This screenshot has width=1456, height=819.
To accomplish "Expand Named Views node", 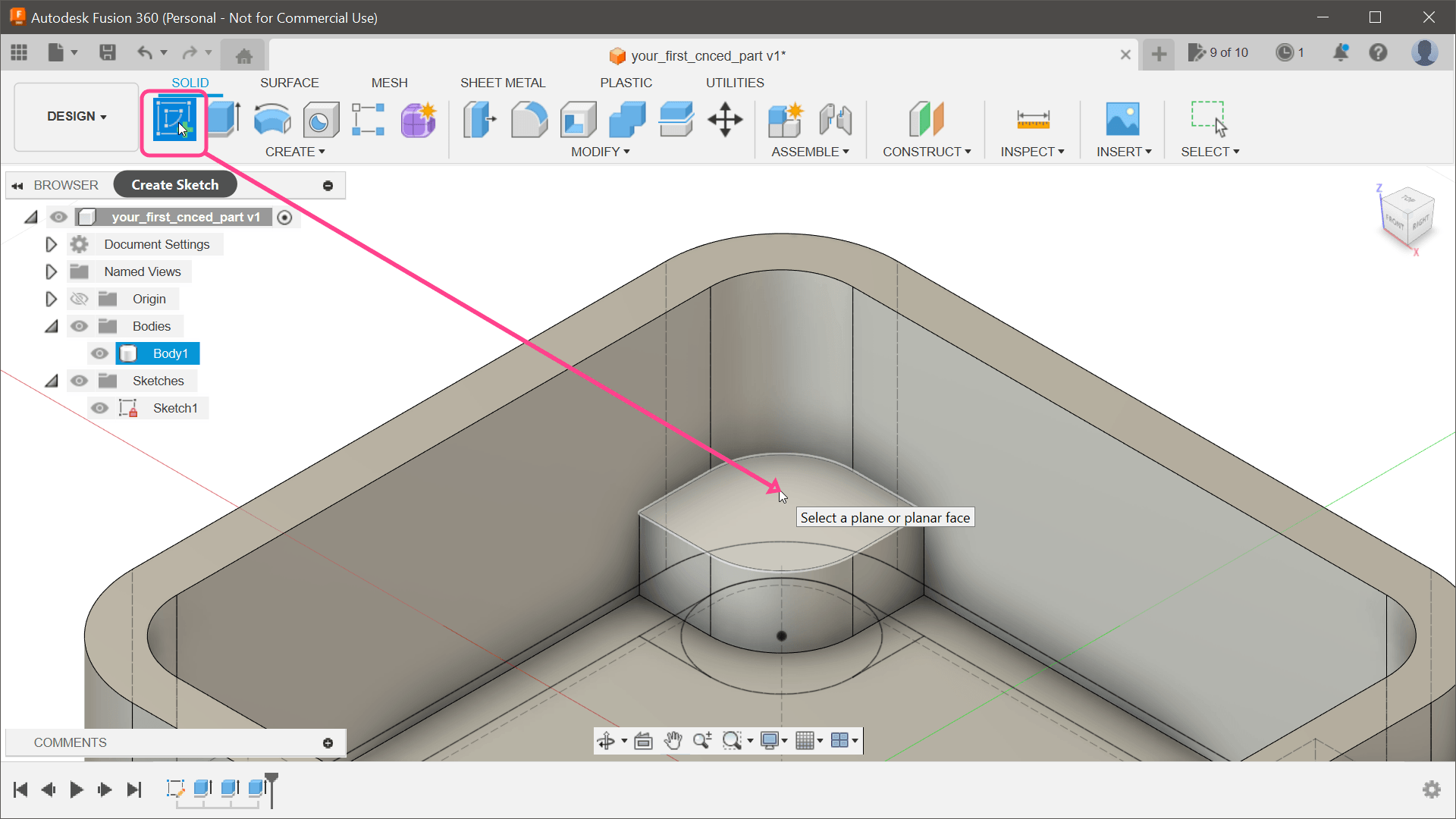I will pos(51,271).
